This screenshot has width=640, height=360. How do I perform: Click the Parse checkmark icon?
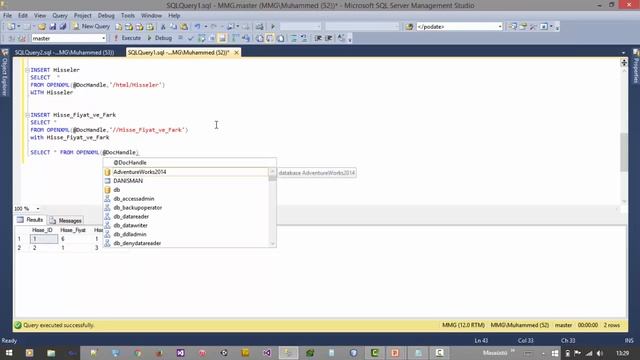pos(191,38)
